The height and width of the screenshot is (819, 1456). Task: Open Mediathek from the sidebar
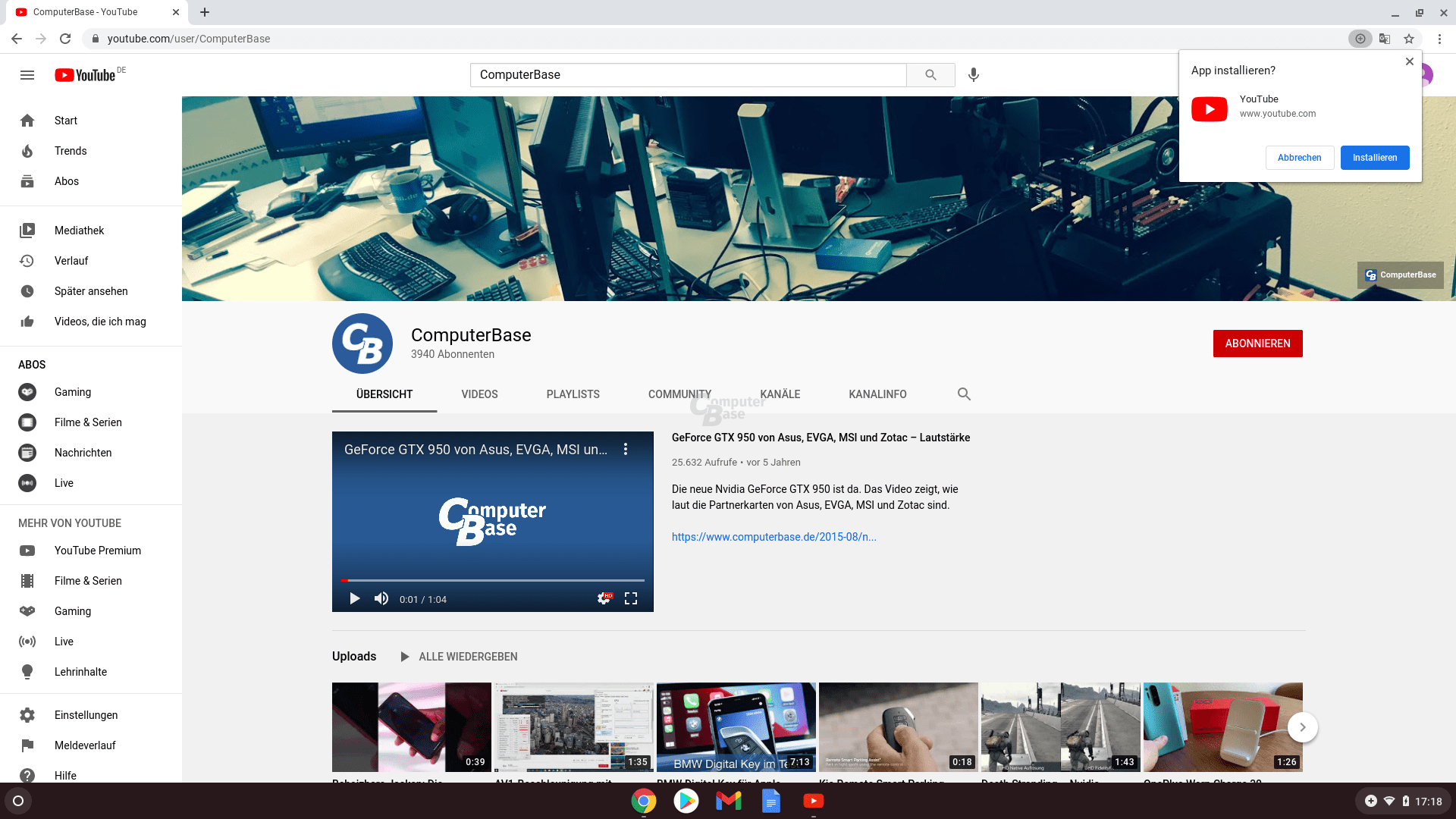point(91,231)
